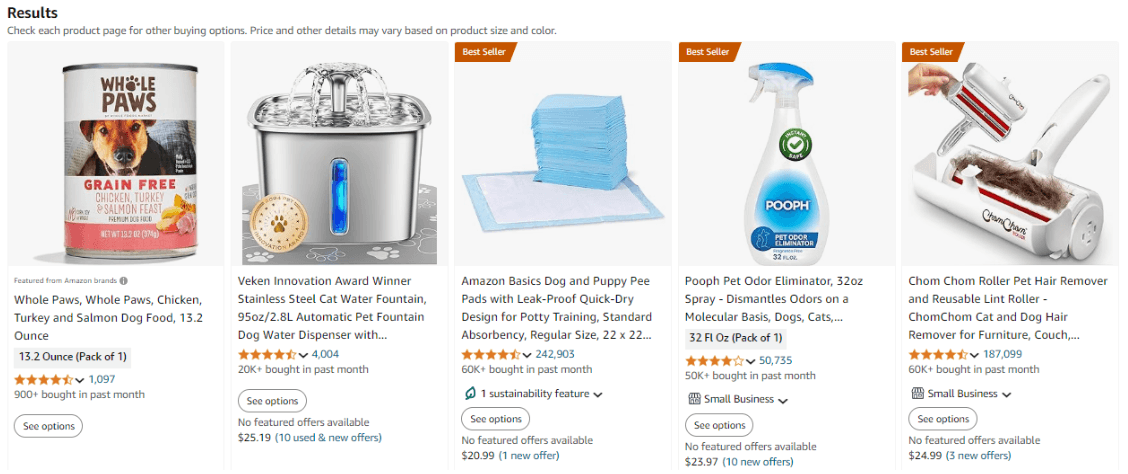
Task: Click See options for Whole Paws dog food
Action: (48, 427)
